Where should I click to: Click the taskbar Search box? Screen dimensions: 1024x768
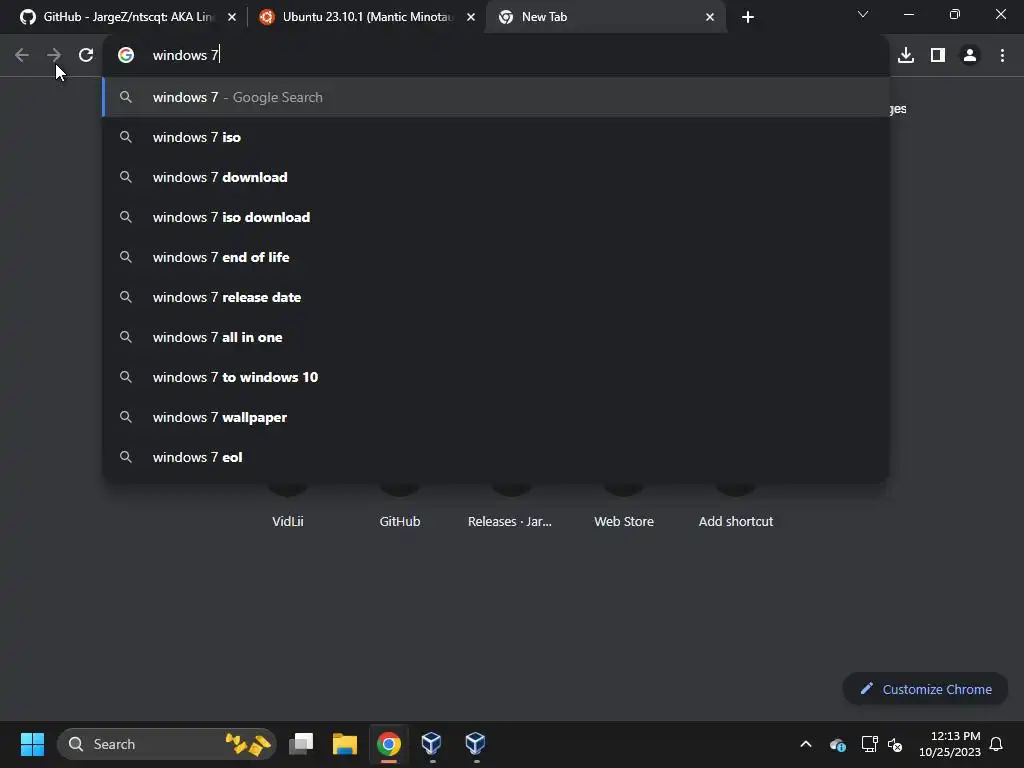click(167, 744)
